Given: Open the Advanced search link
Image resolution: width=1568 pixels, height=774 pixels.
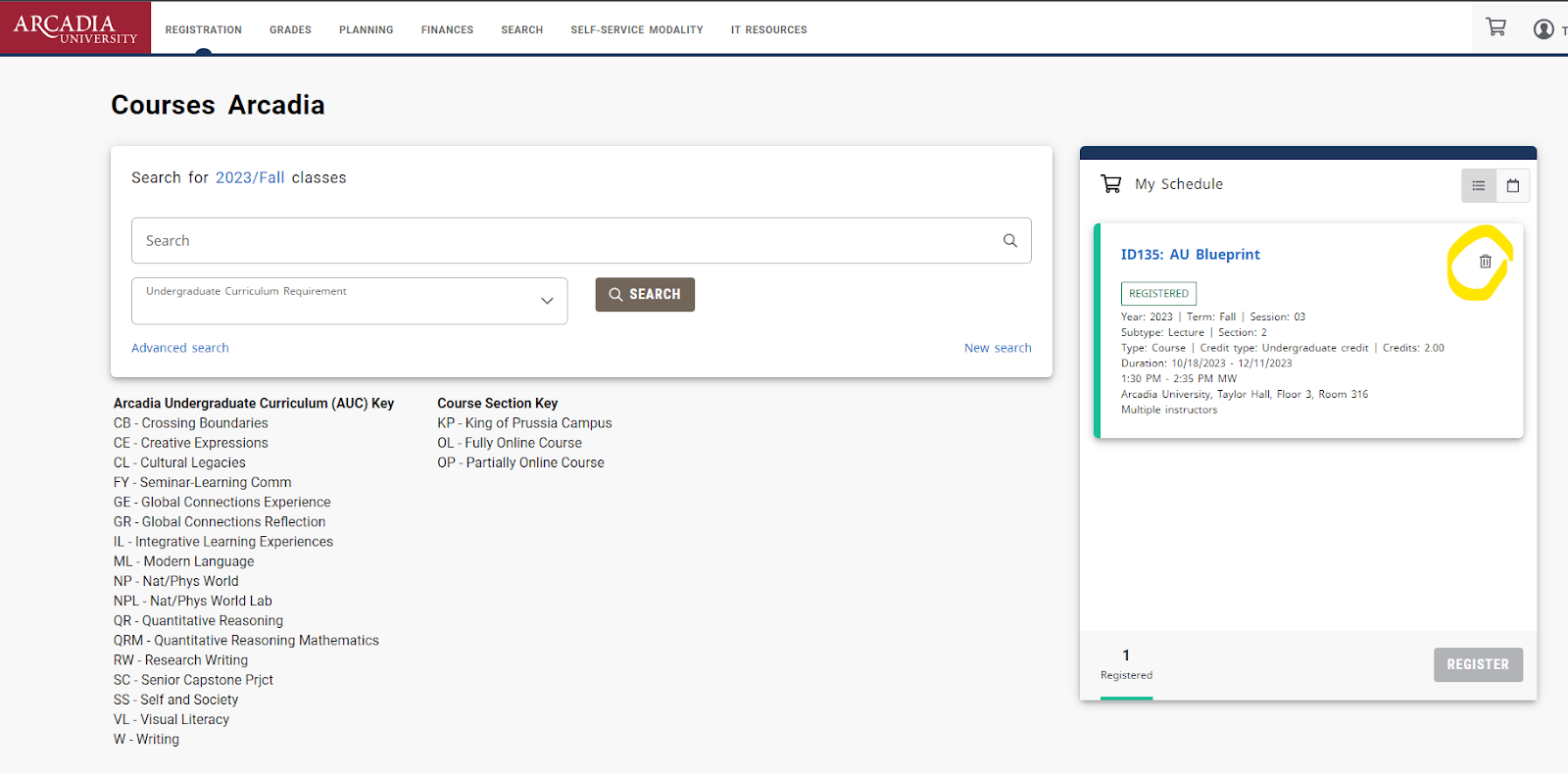Looking at the screenshot, I should pos(180,348).
